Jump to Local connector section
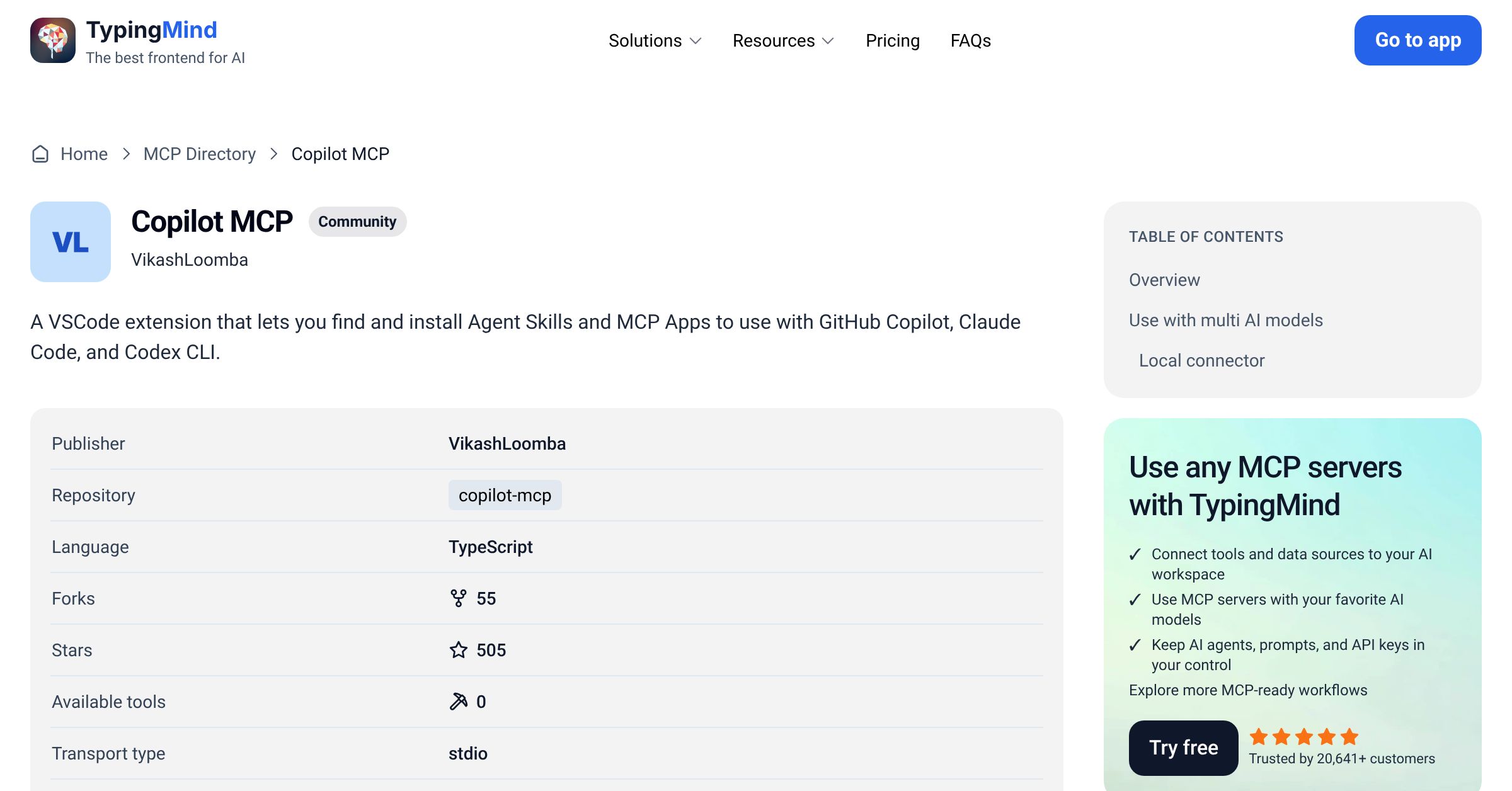 (1201, 360)
